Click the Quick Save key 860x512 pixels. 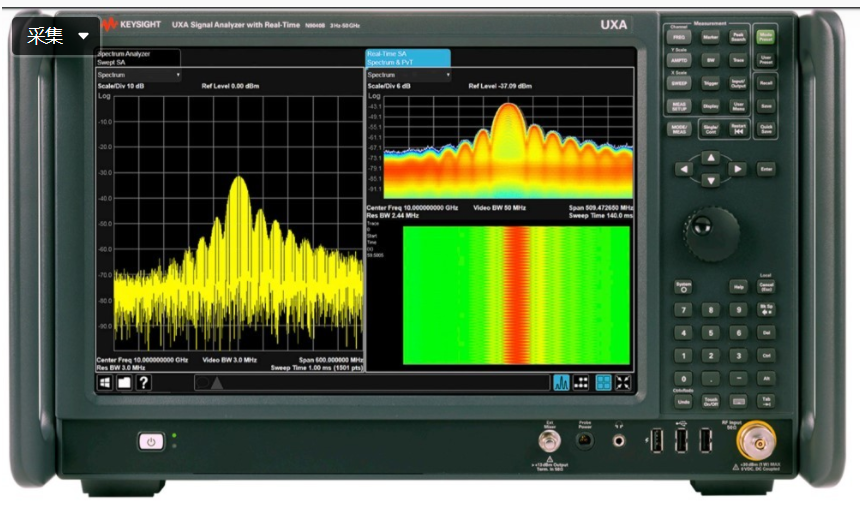tap(766, 129)
